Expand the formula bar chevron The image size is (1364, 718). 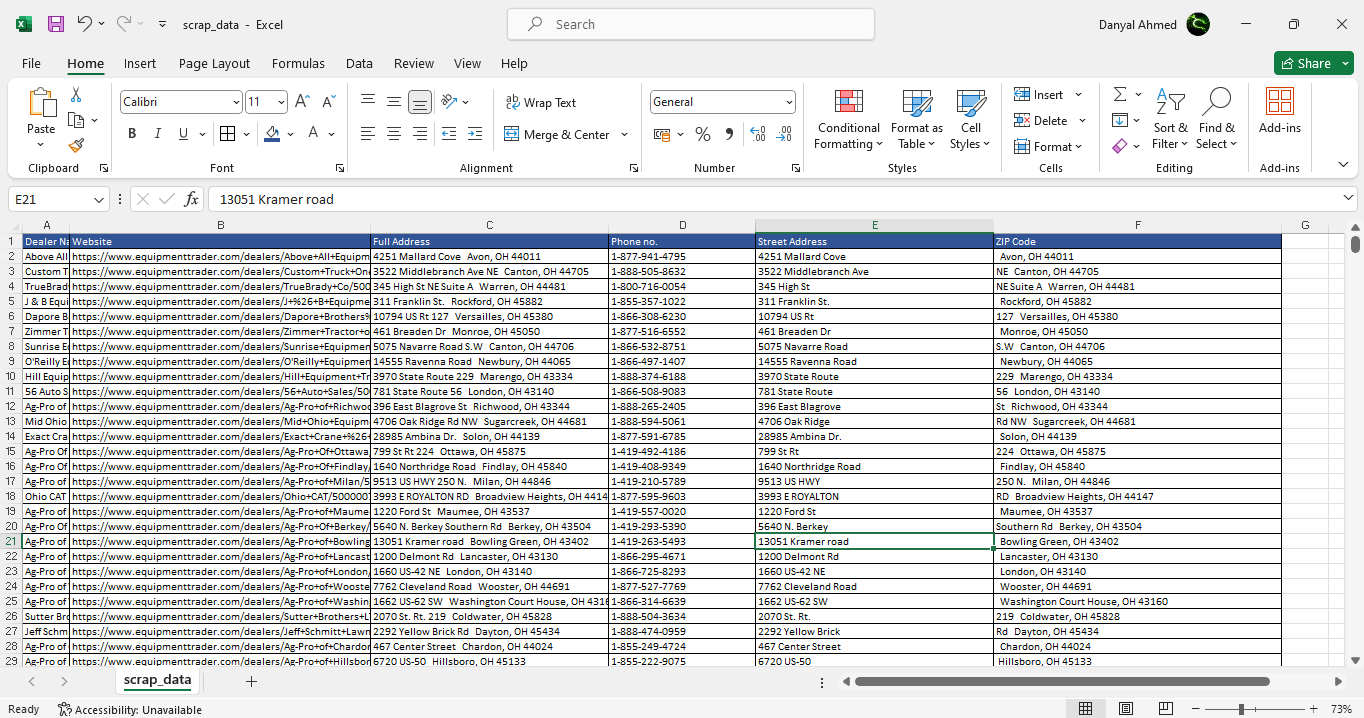point(1349,198)
